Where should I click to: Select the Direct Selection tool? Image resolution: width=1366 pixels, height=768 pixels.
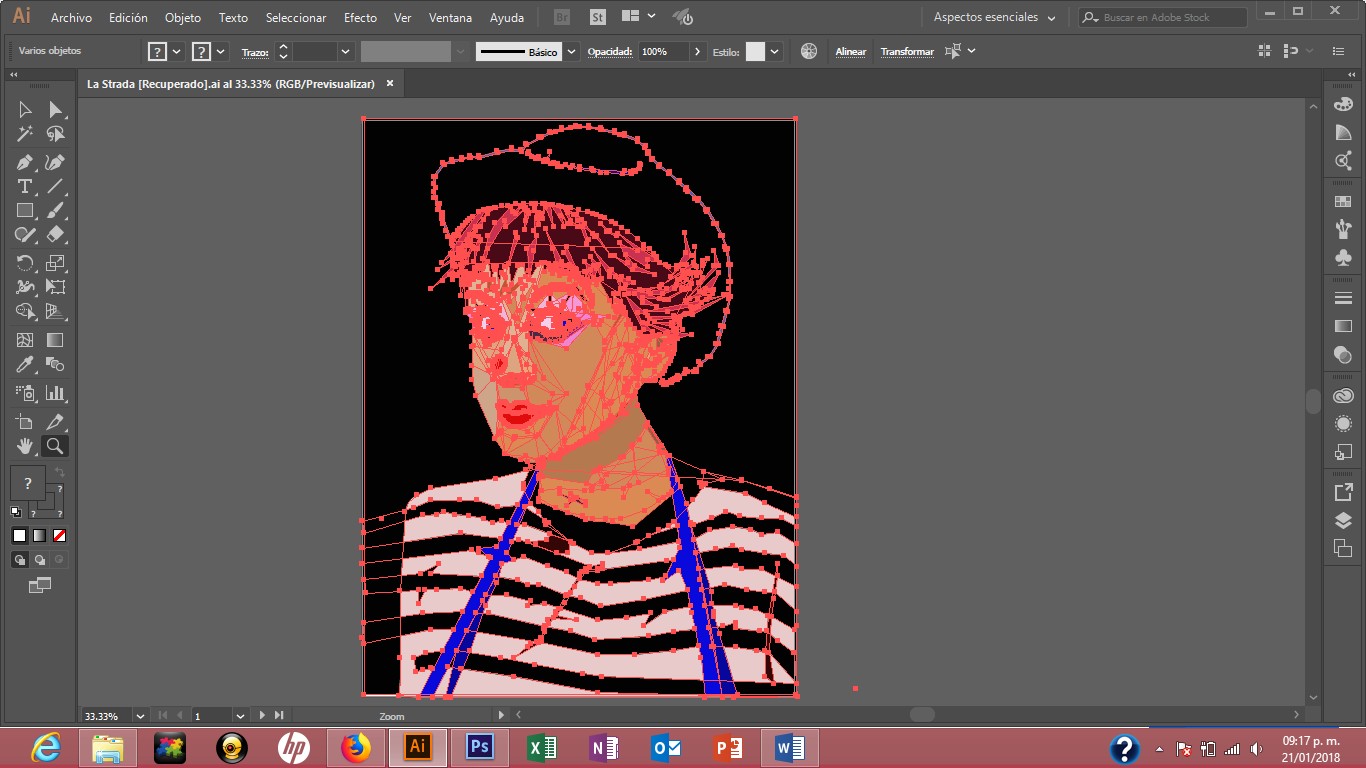(x=56, y=109)
